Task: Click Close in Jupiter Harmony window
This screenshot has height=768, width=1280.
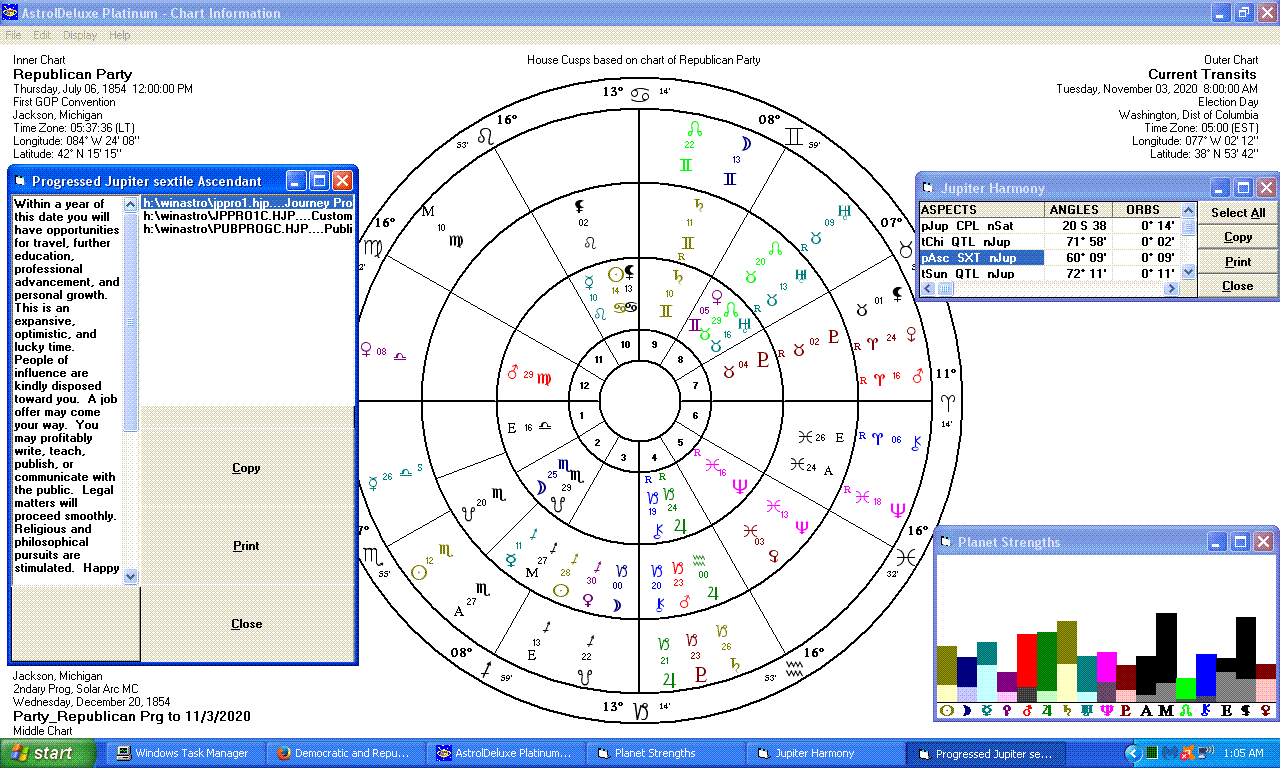Action: (x=1238, y=285)
